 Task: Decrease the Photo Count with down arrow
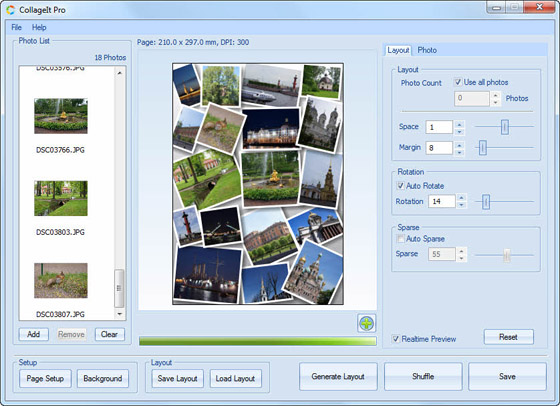(x=495, y=102)
